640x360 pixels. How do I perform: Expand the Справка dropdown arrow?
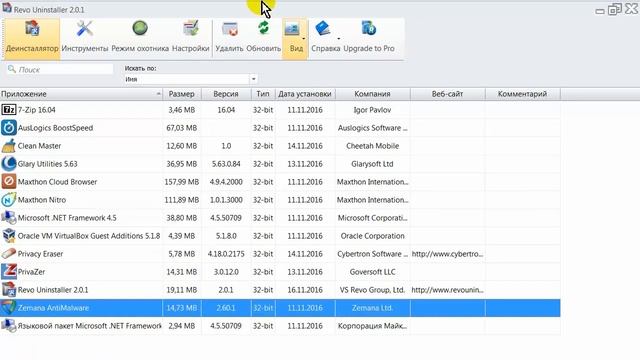coord(338,39)
